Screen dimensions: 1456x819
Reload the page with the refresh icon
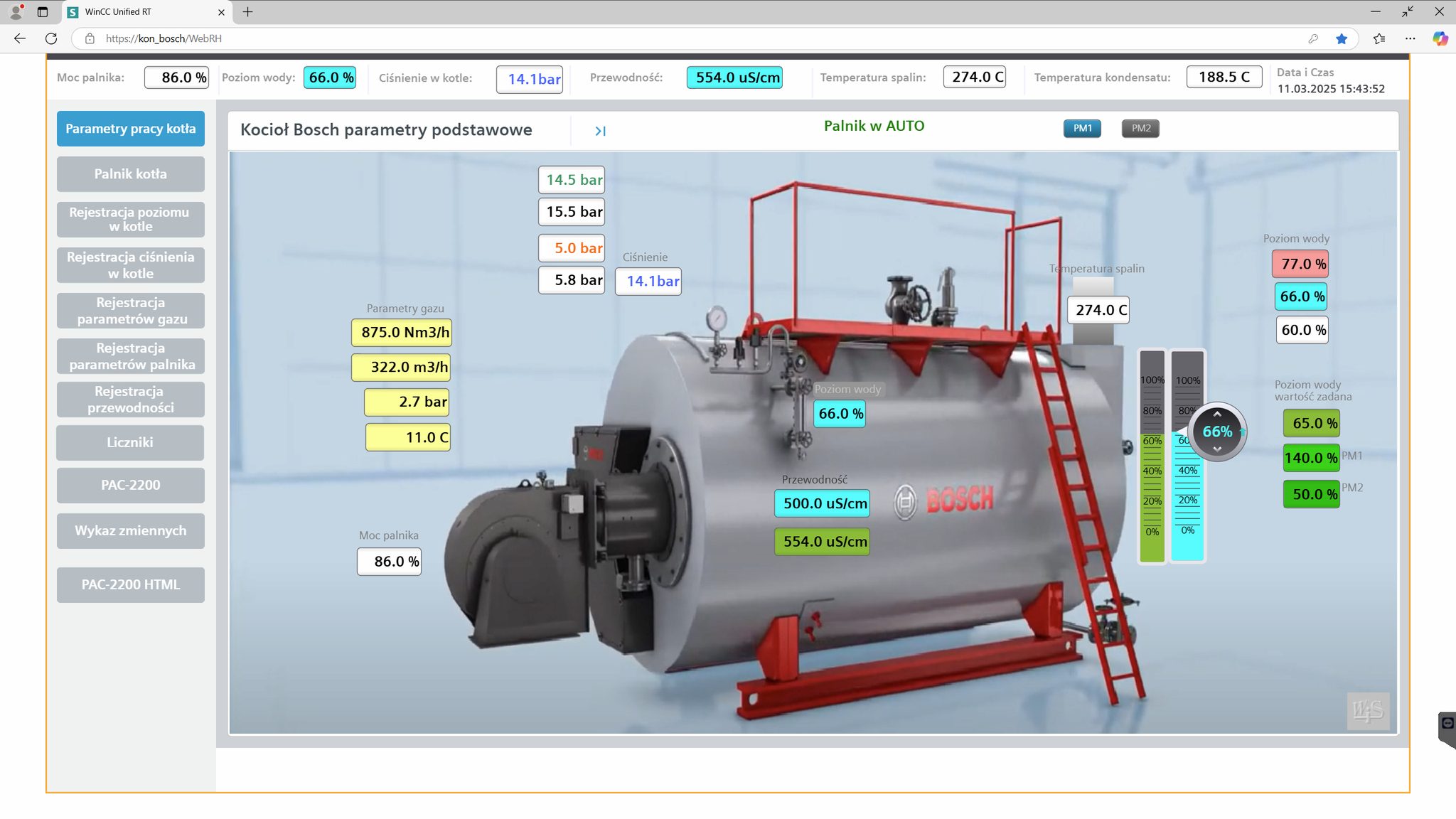pos(51,38)
